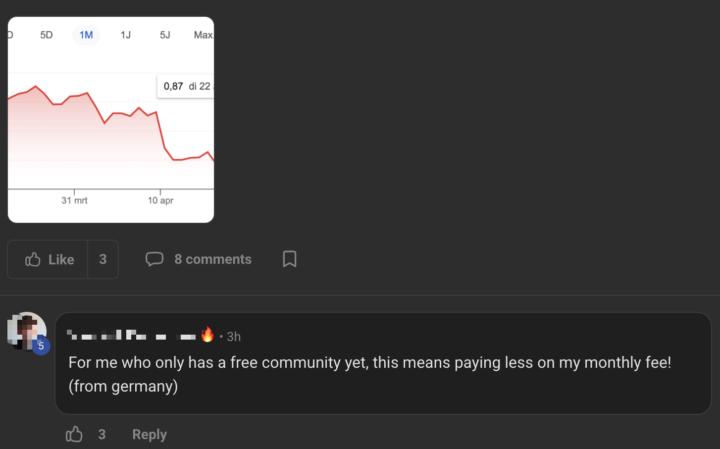Select the 1M chart range tab
720x449 pixels.
[86, 35]
